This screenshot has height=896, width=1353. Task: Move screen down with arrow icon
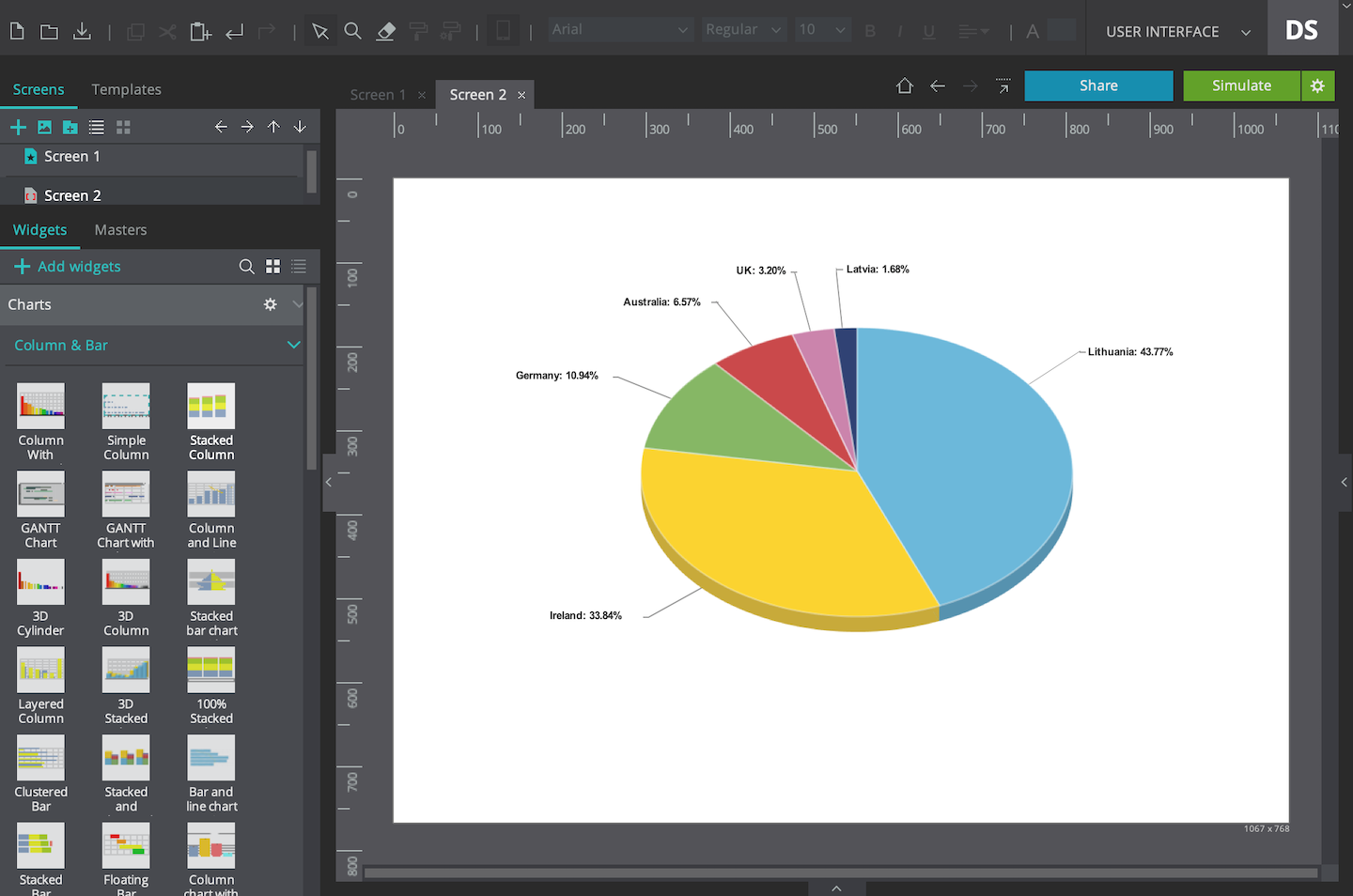click(300, 127)
